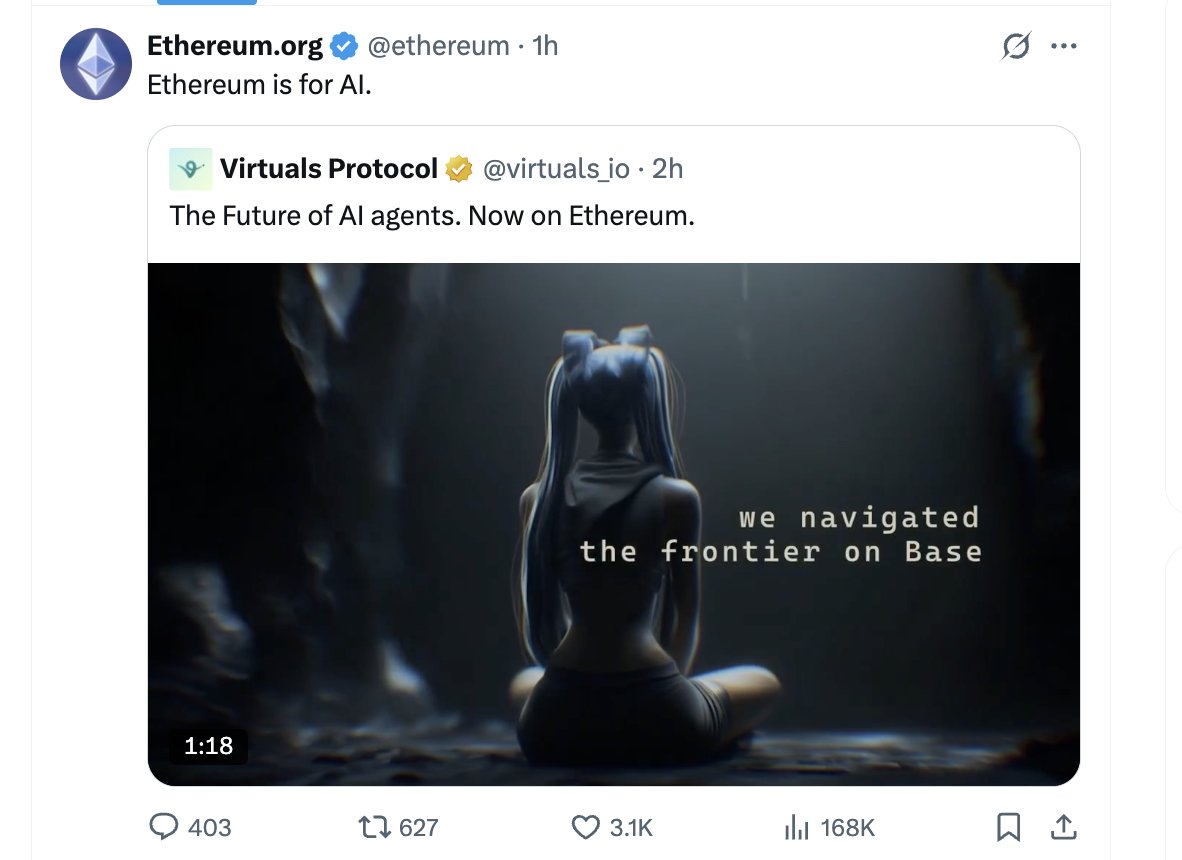
Task: Click the Ethereum.org display name
Action: point(234,46)
